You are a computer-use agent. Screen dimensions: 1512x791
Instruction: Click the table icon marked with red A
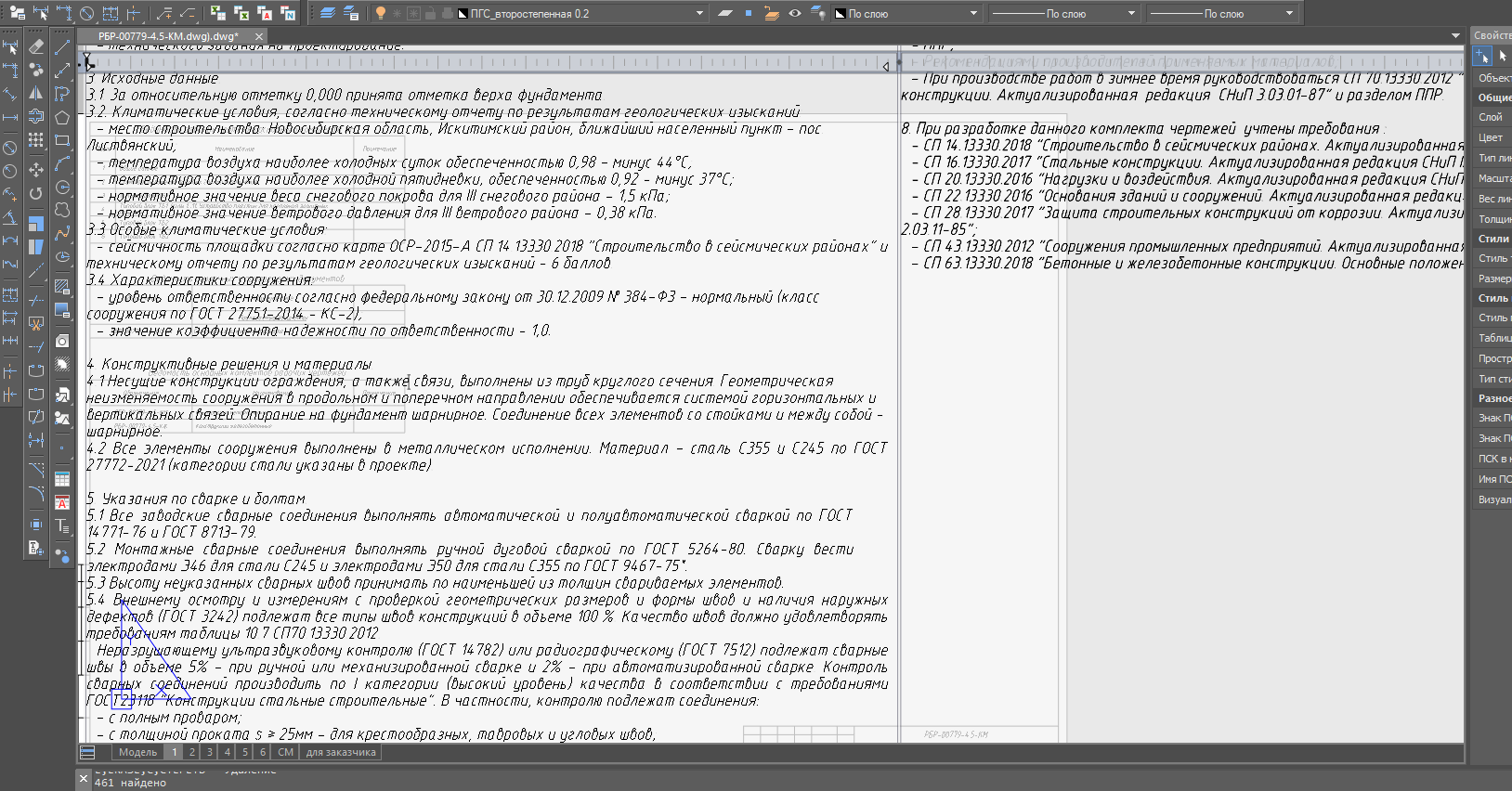(266, 13)
